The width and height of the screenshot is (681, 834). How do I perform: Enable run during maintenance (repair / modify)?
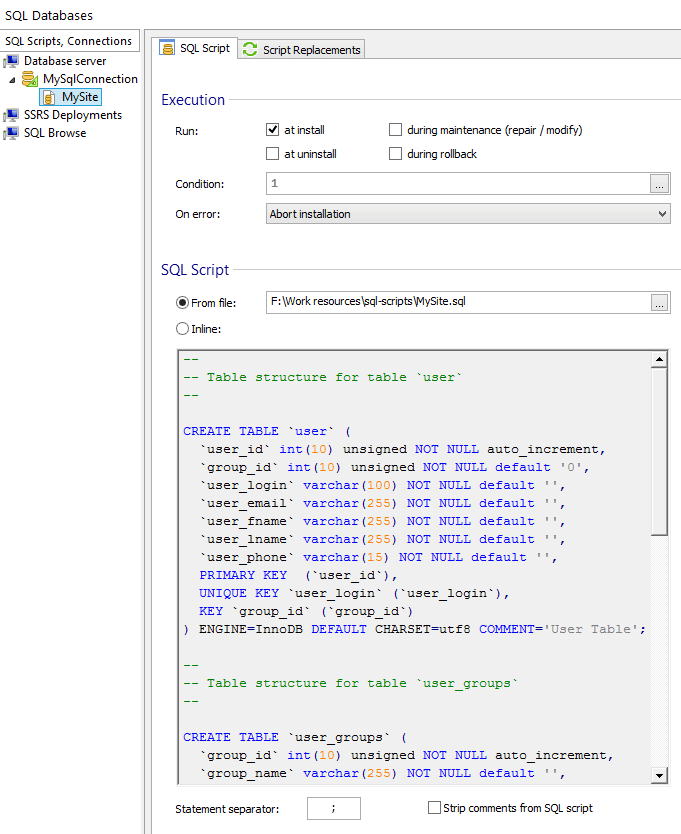tap(395, 130)
